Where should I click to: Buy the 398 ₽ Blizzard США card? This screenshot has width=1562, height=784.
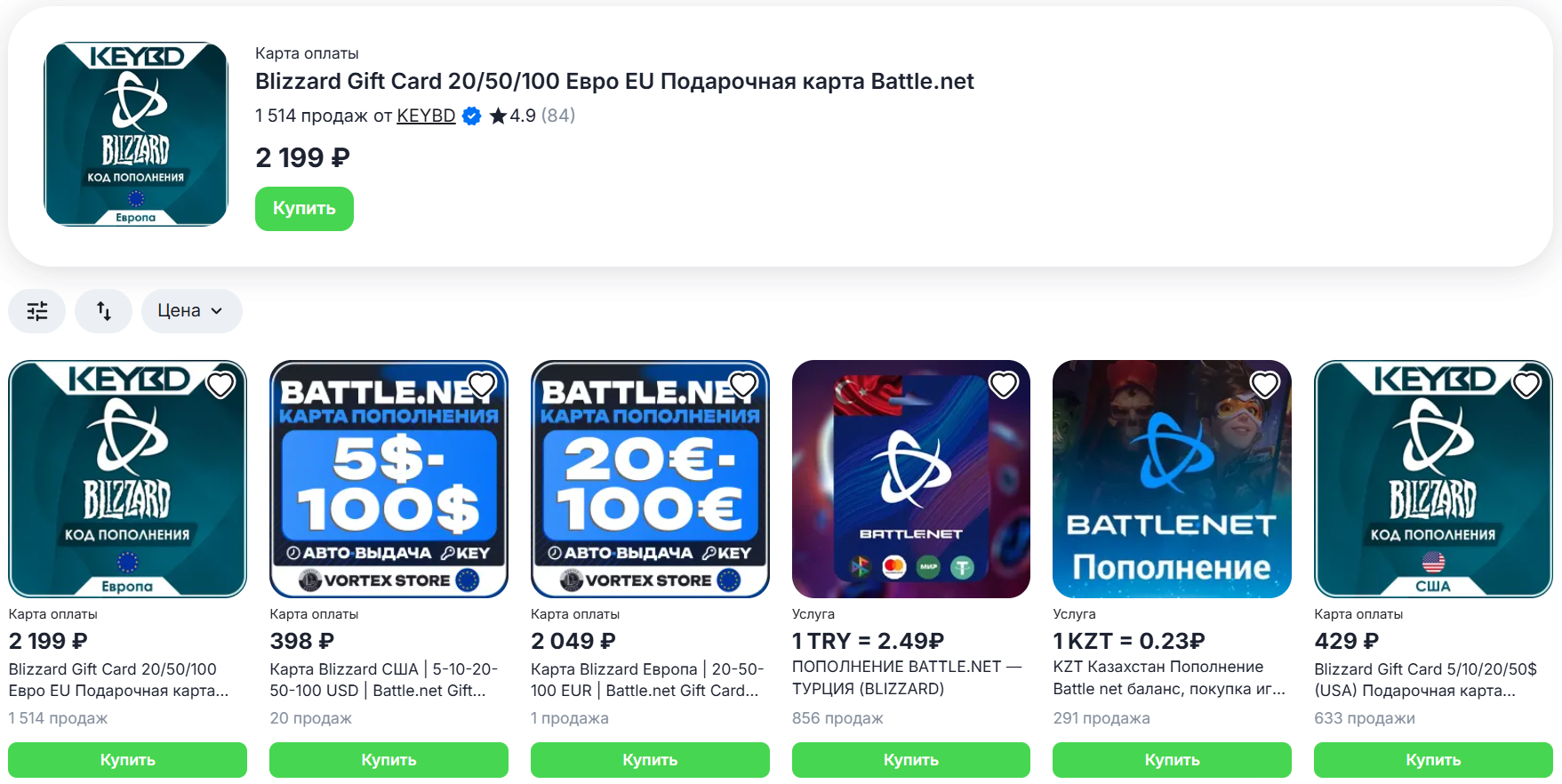[388, 760]
